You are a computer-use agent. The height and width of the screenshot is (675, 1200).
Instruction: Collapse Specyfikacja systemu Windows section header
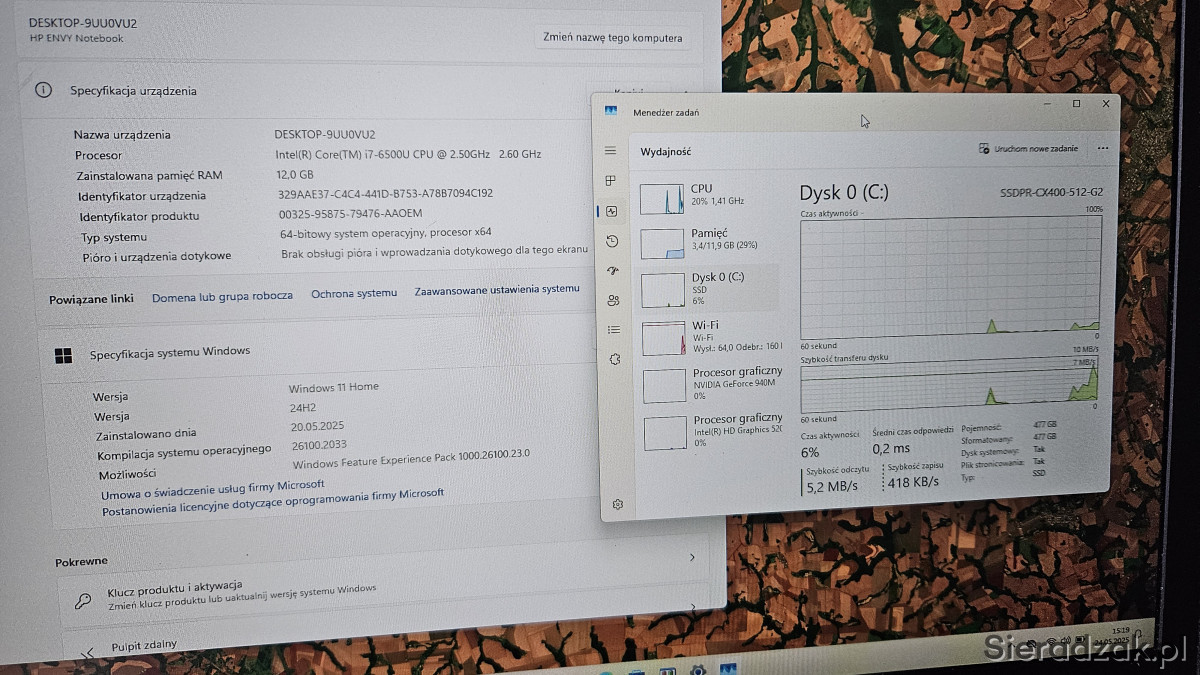click(320, 352)
